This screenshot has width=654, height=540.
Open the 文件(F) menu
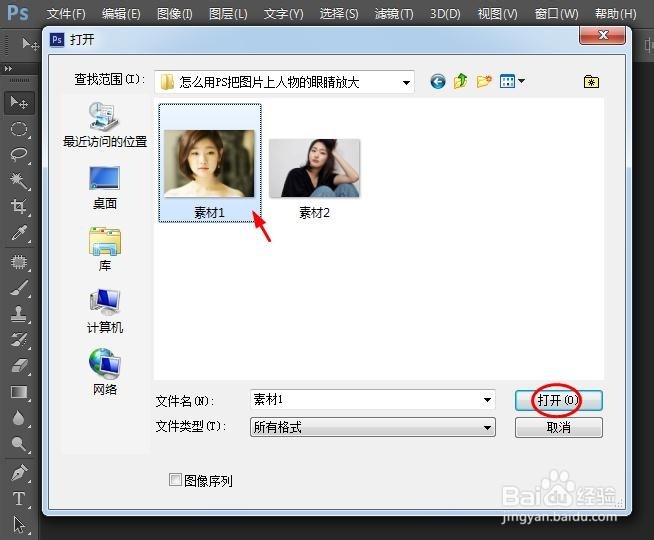(66, 14)
